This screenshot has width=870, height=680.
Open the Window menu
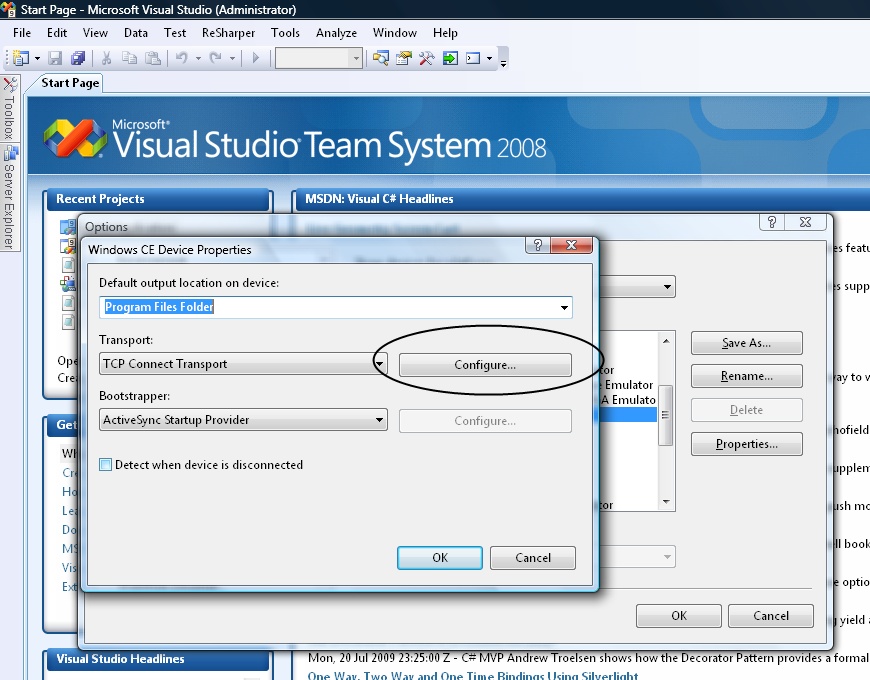click(x=394, y=33)
